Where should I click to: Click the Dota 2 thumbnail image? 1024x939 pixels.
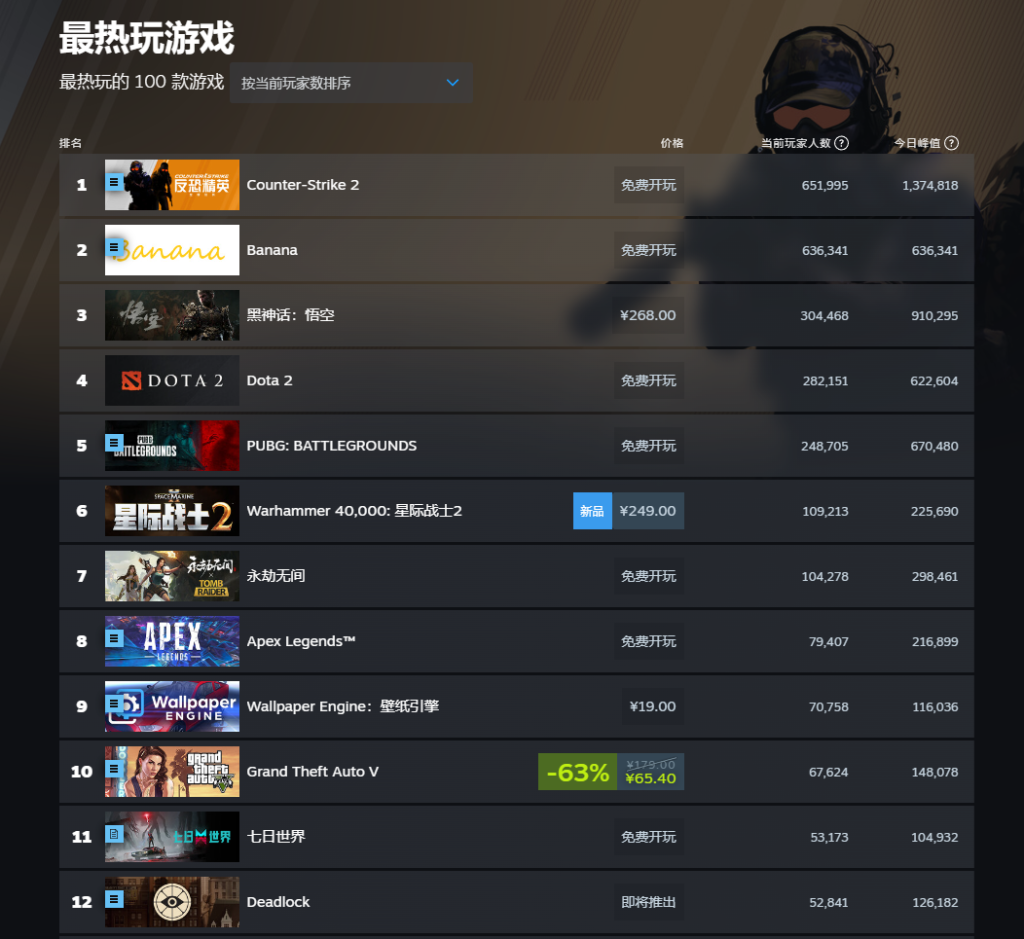point(172,381)
